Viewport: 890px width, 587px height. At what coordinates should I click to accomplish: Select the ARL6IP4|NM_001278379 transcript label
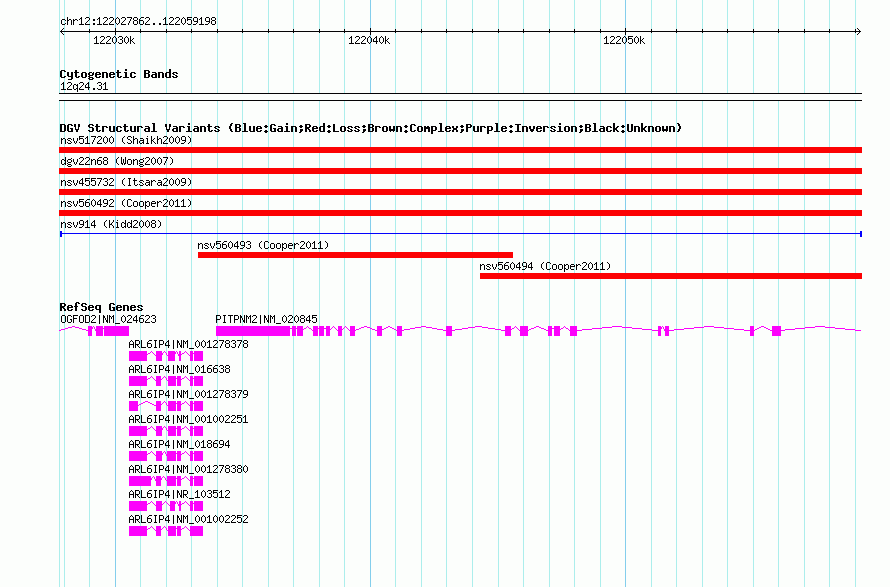[188, 394]
